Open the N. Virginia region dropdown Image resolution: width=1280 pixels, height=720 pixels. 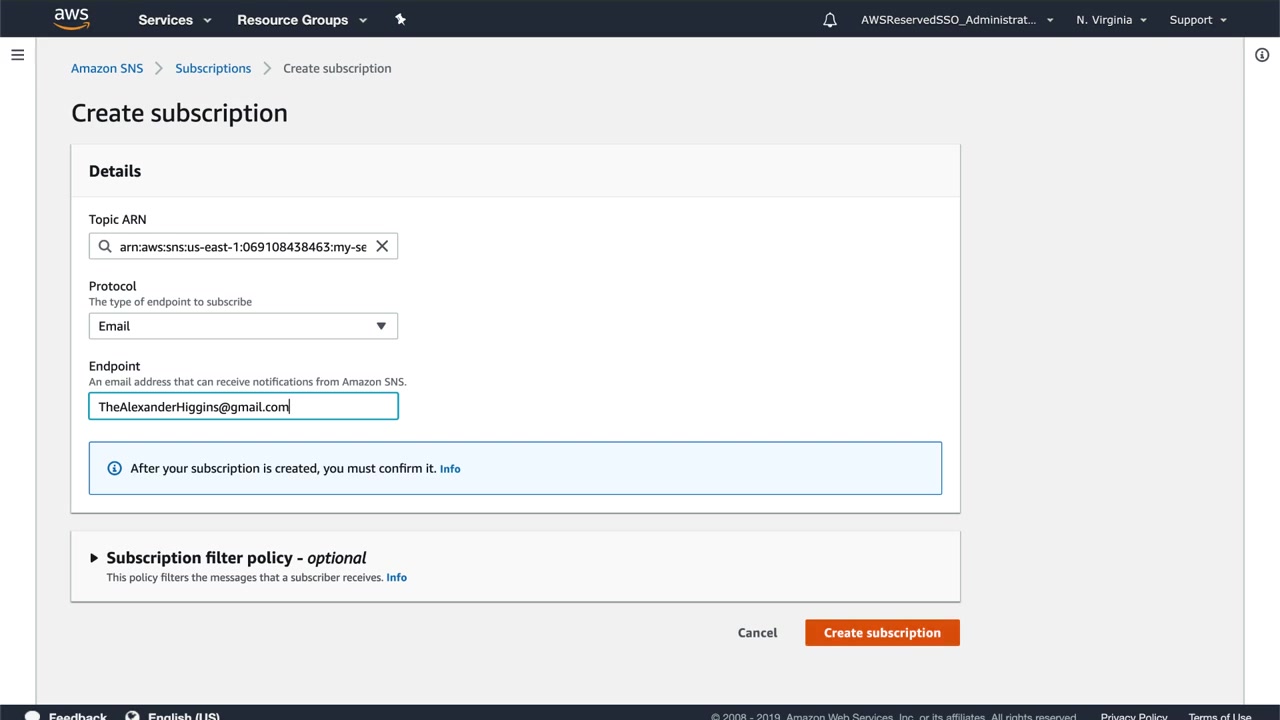pos(1111,20)
